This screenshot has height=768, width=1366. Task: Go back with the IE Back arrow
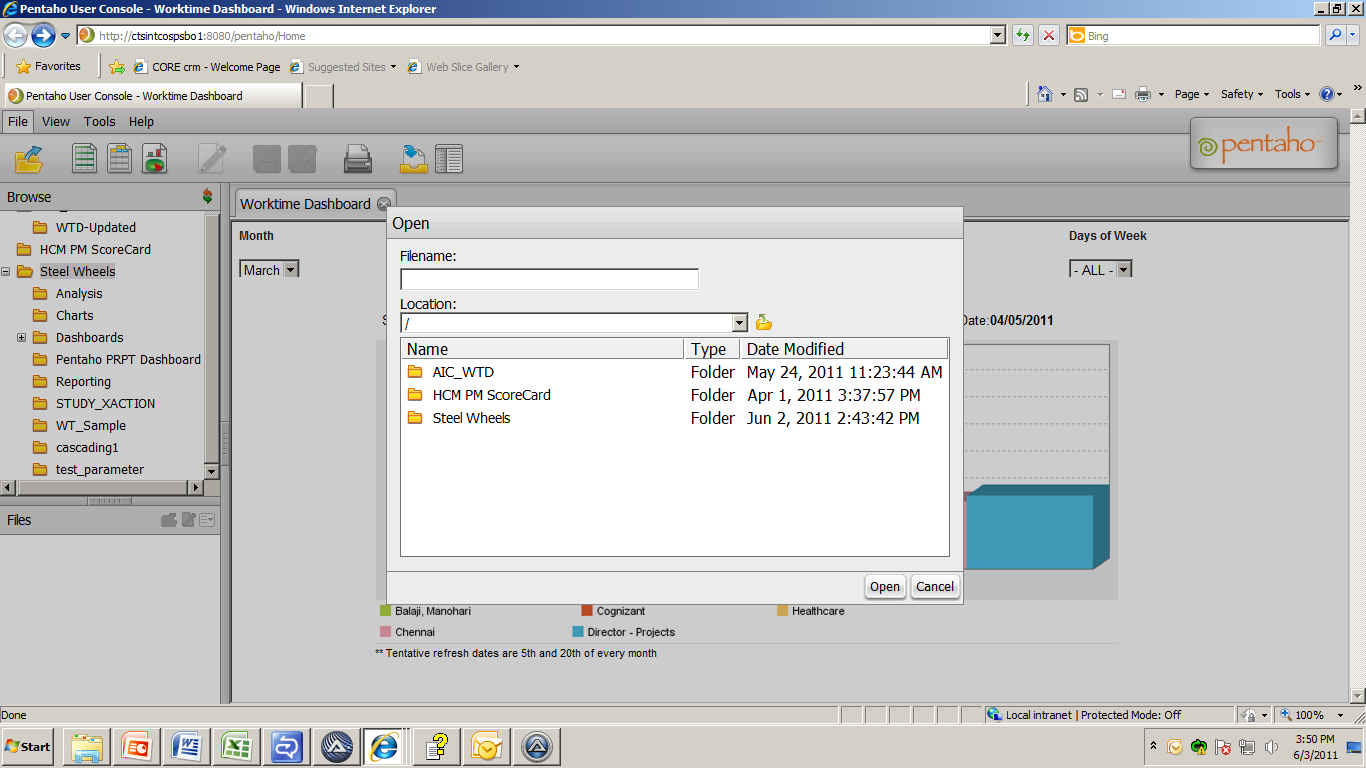14,35
